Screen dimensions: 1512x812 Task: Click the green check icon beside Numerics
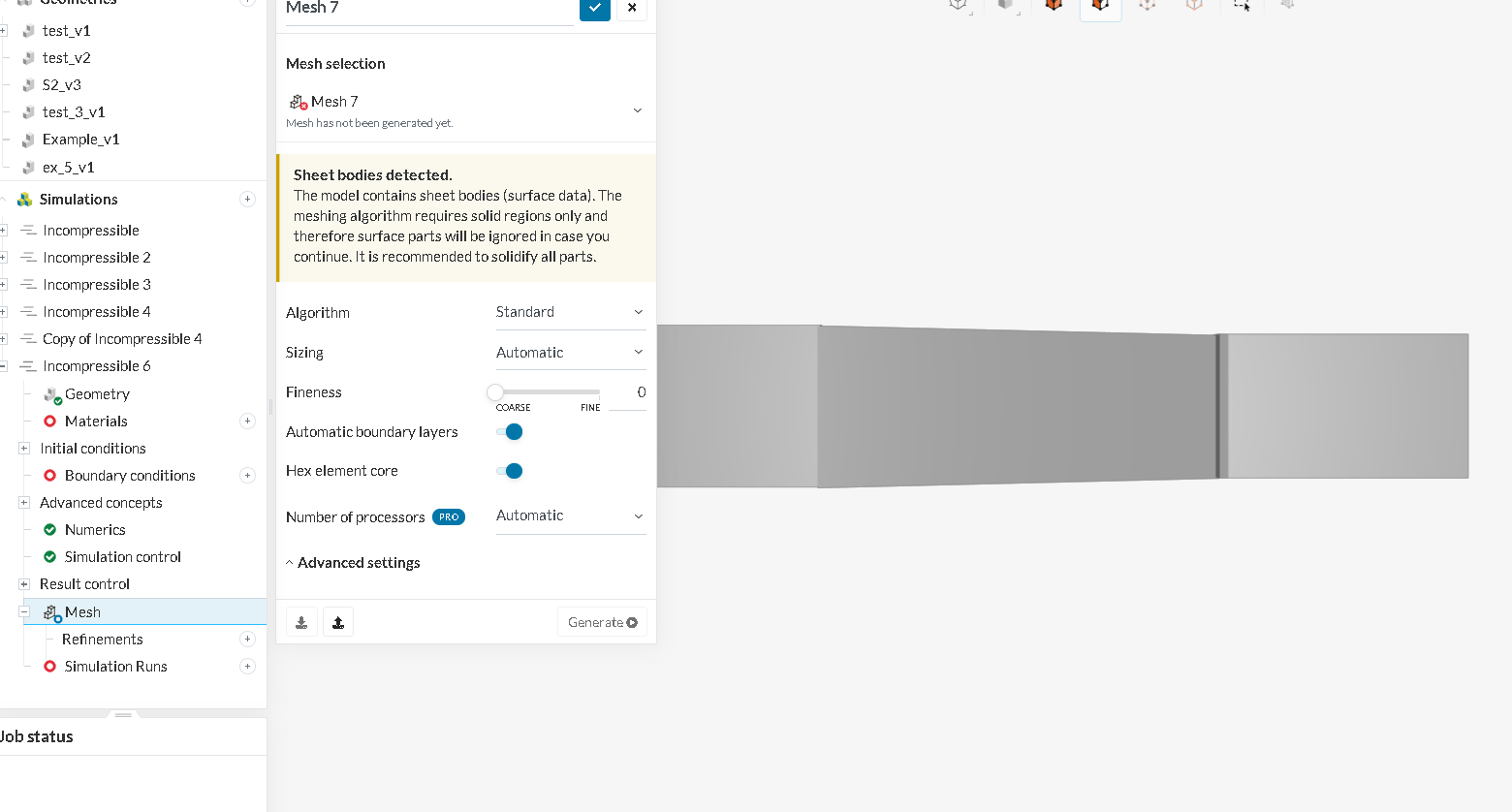pos(50,529)
